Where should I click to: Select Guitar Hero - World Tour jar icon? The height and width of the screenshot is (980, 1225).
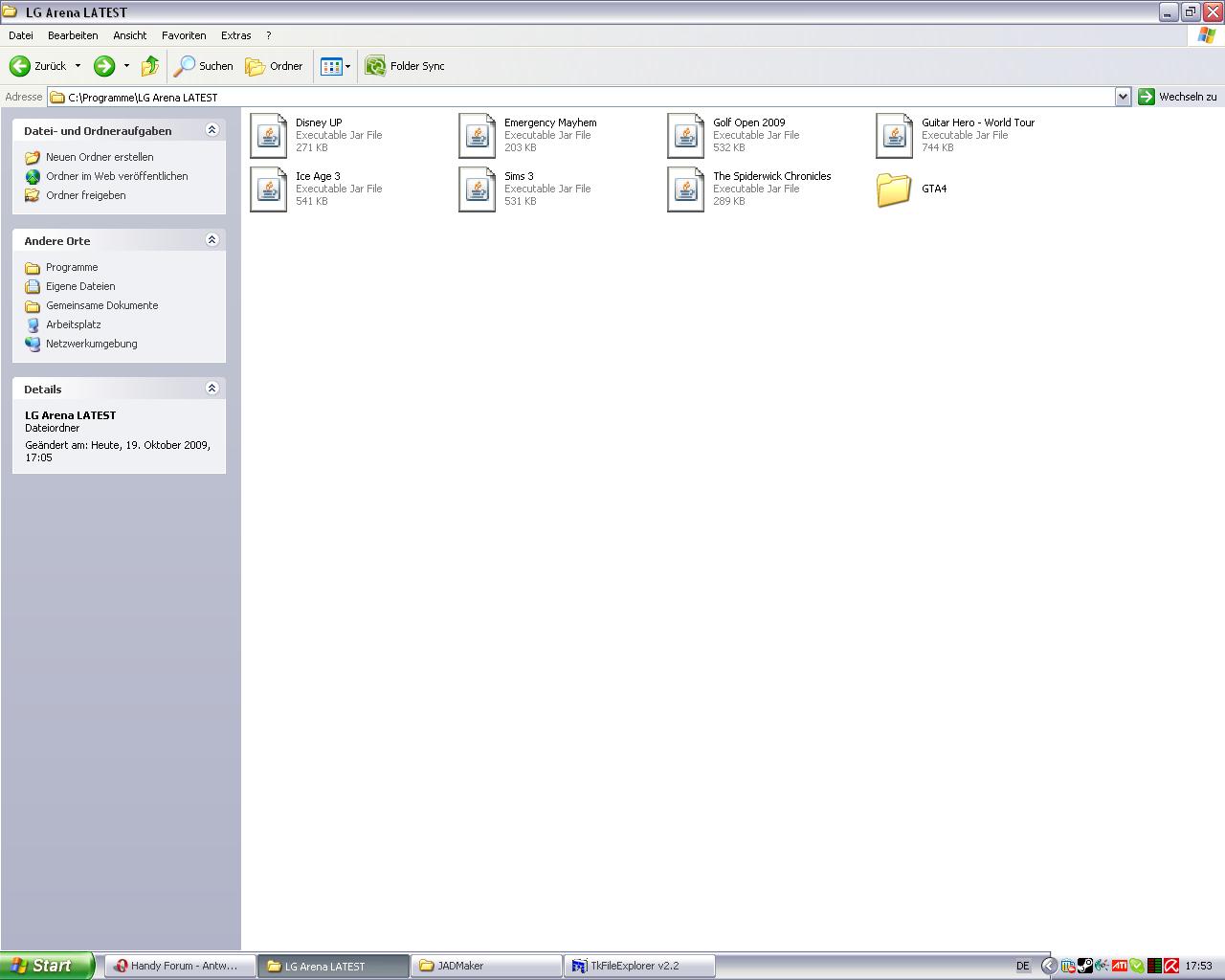895,135
